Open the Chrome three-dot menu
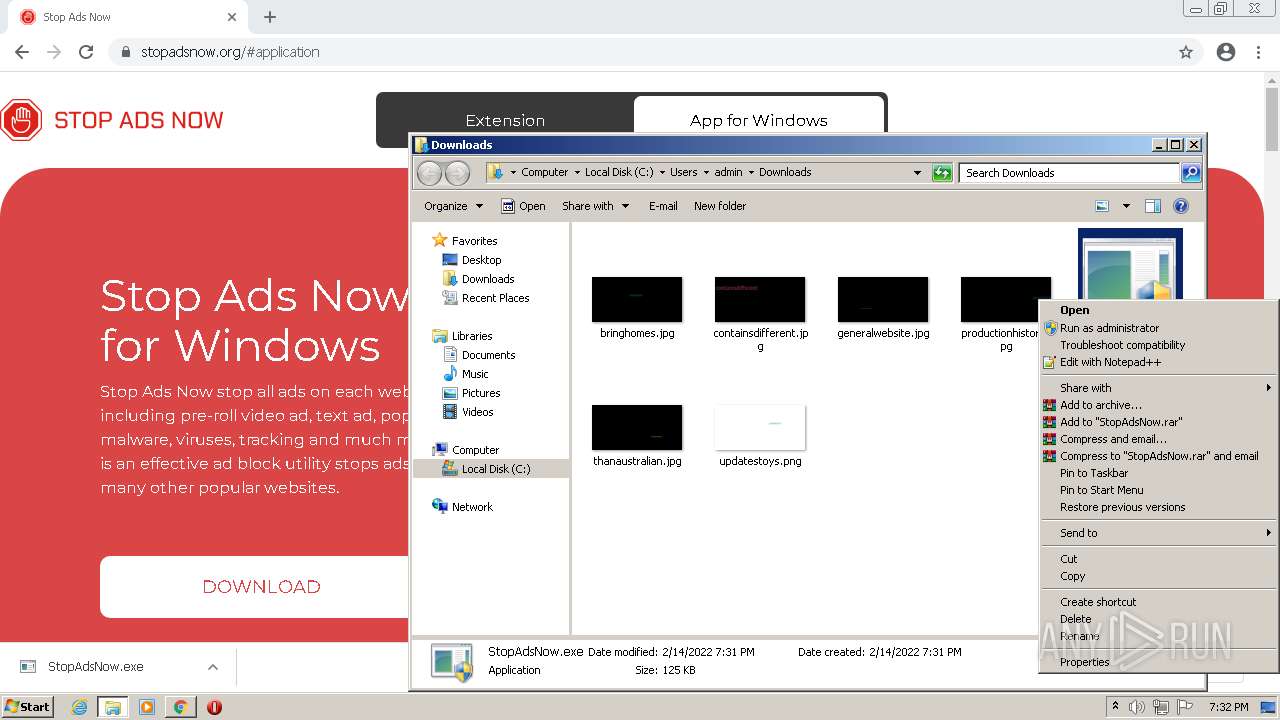1280x720 pixels. pyautogui.click(x=1258, y=52)
